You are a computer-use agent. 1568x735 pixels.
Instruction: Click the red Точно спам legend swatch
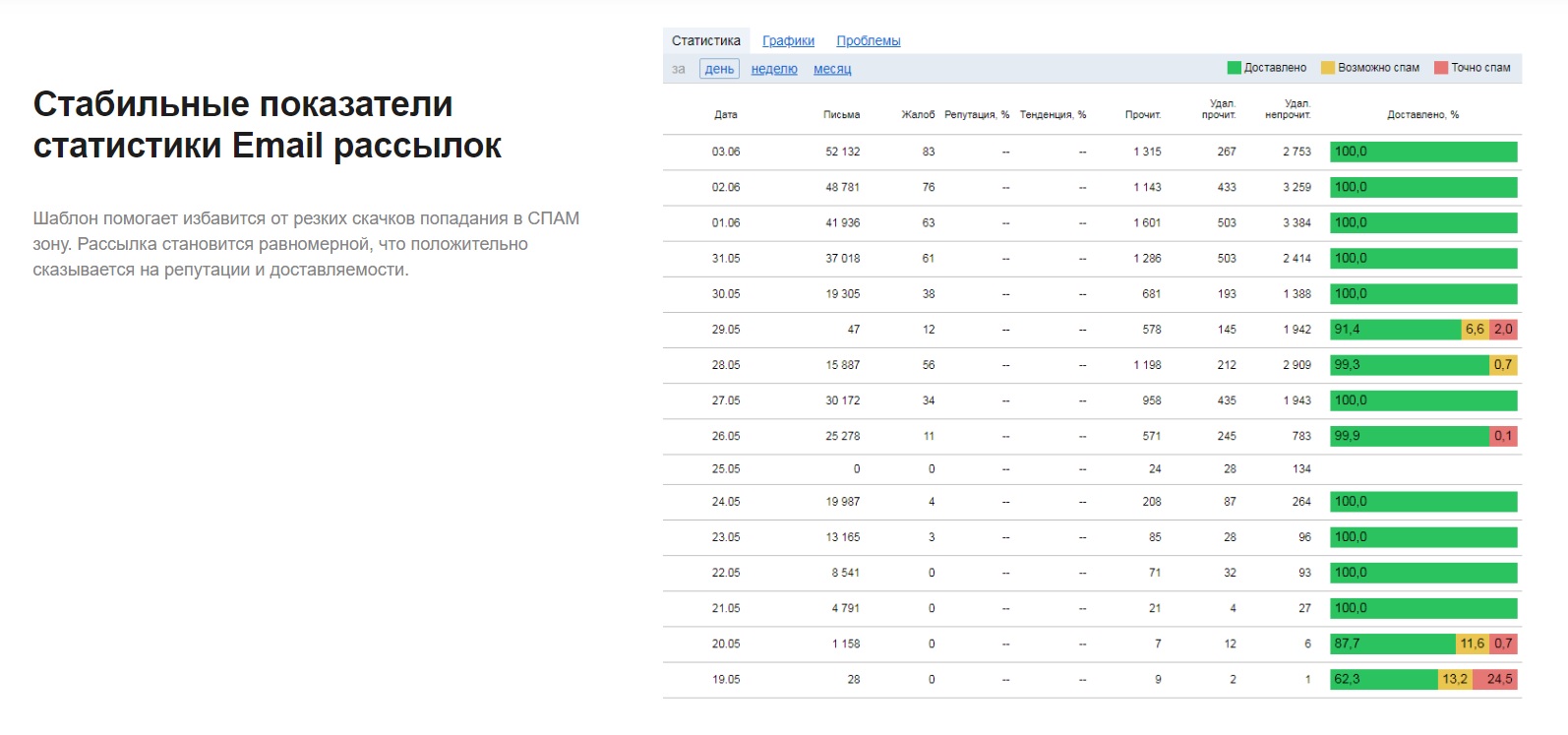point(1441,68)
